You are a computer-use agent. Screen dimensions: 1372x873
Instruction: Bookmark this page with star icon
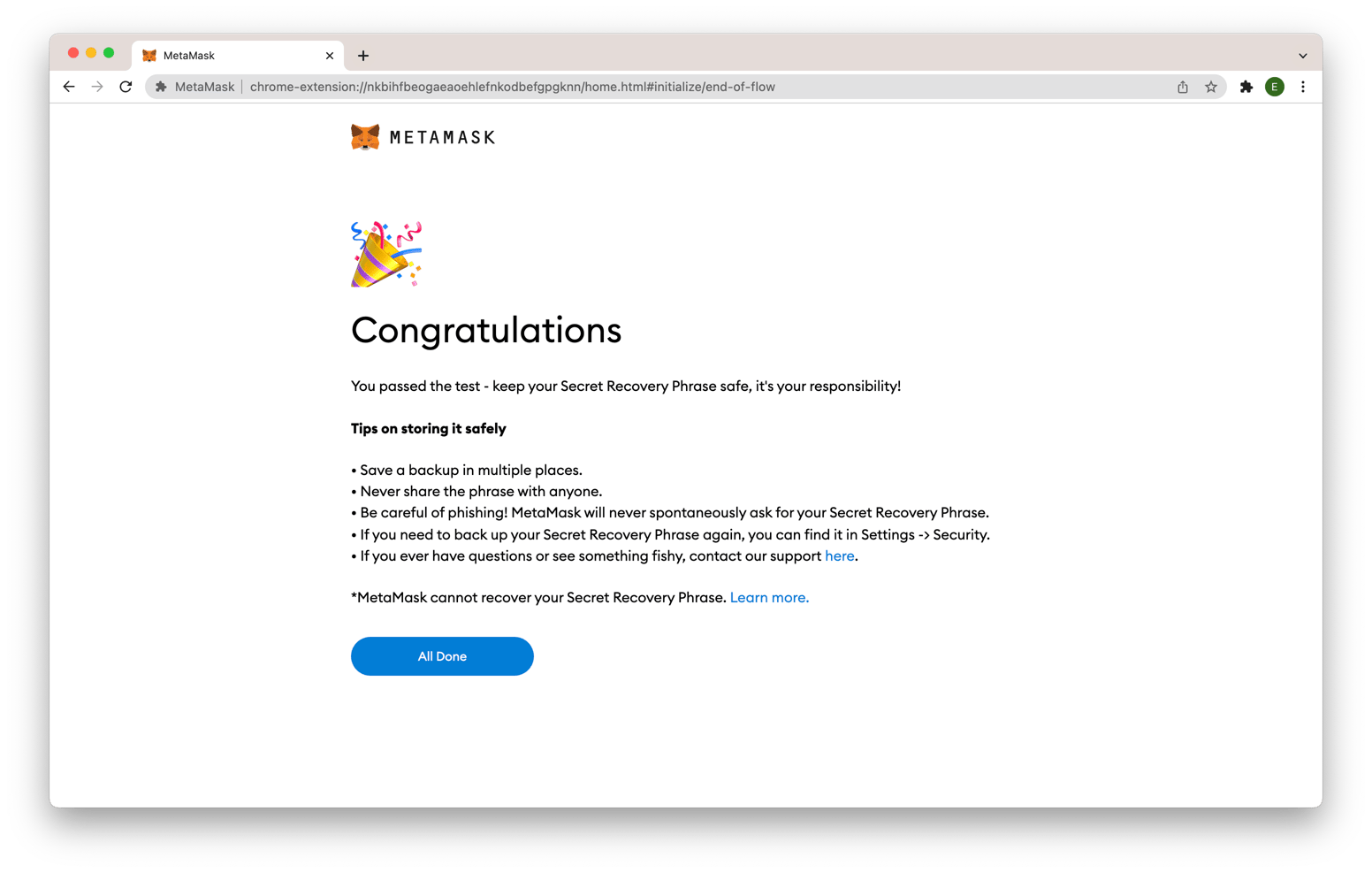1211,87
